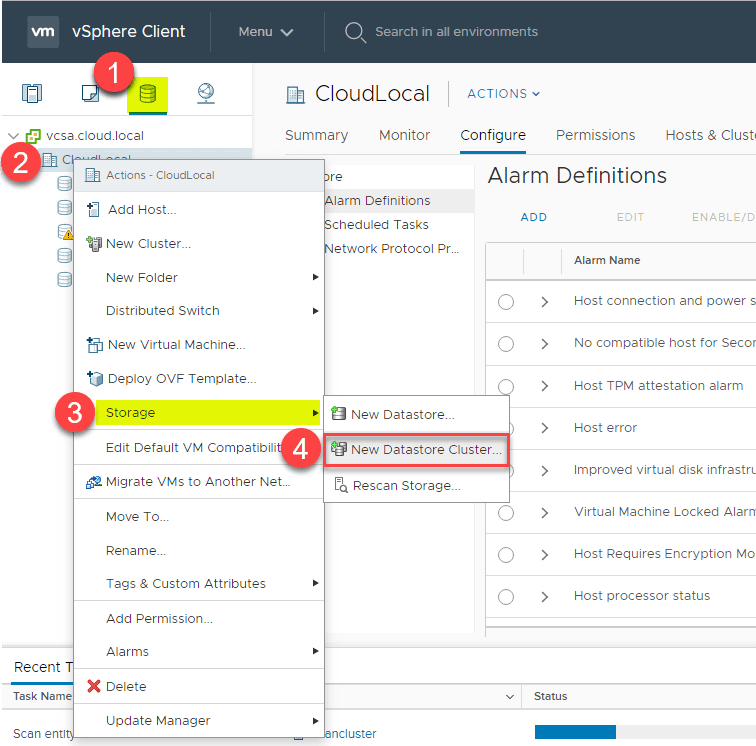The image size is (756, 746).
Task: Open the Distributed Switch submenu
Action: [199, 311]
